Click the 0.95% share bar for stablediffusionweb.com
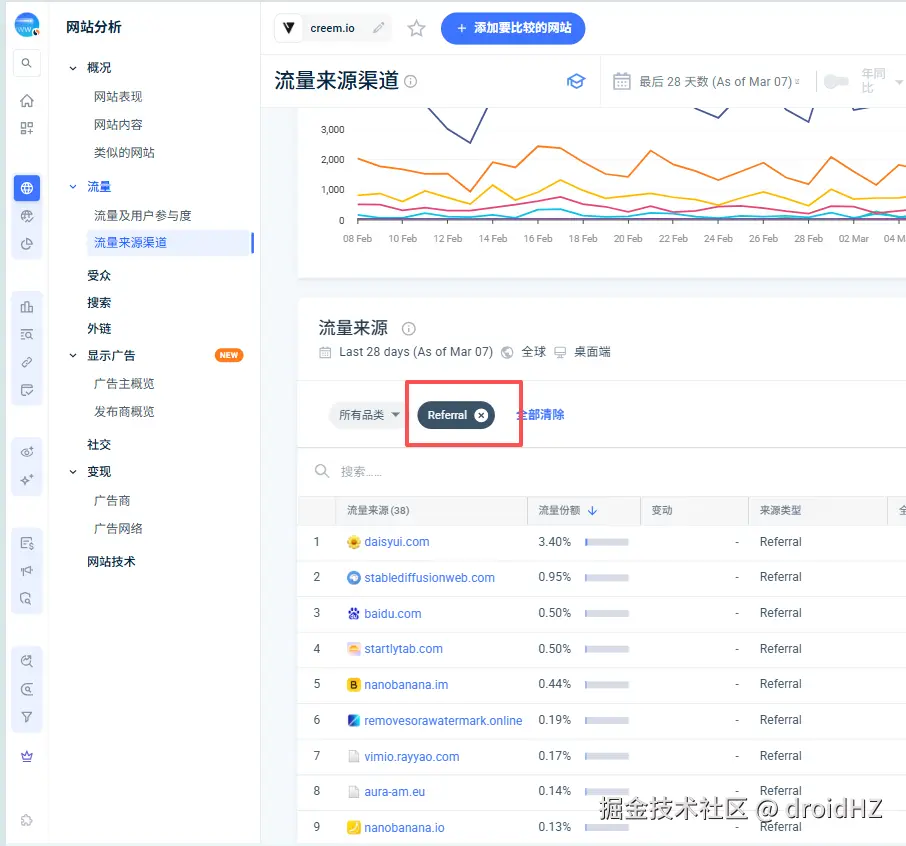This screenshot has height=846, width=906. (607, 577)
